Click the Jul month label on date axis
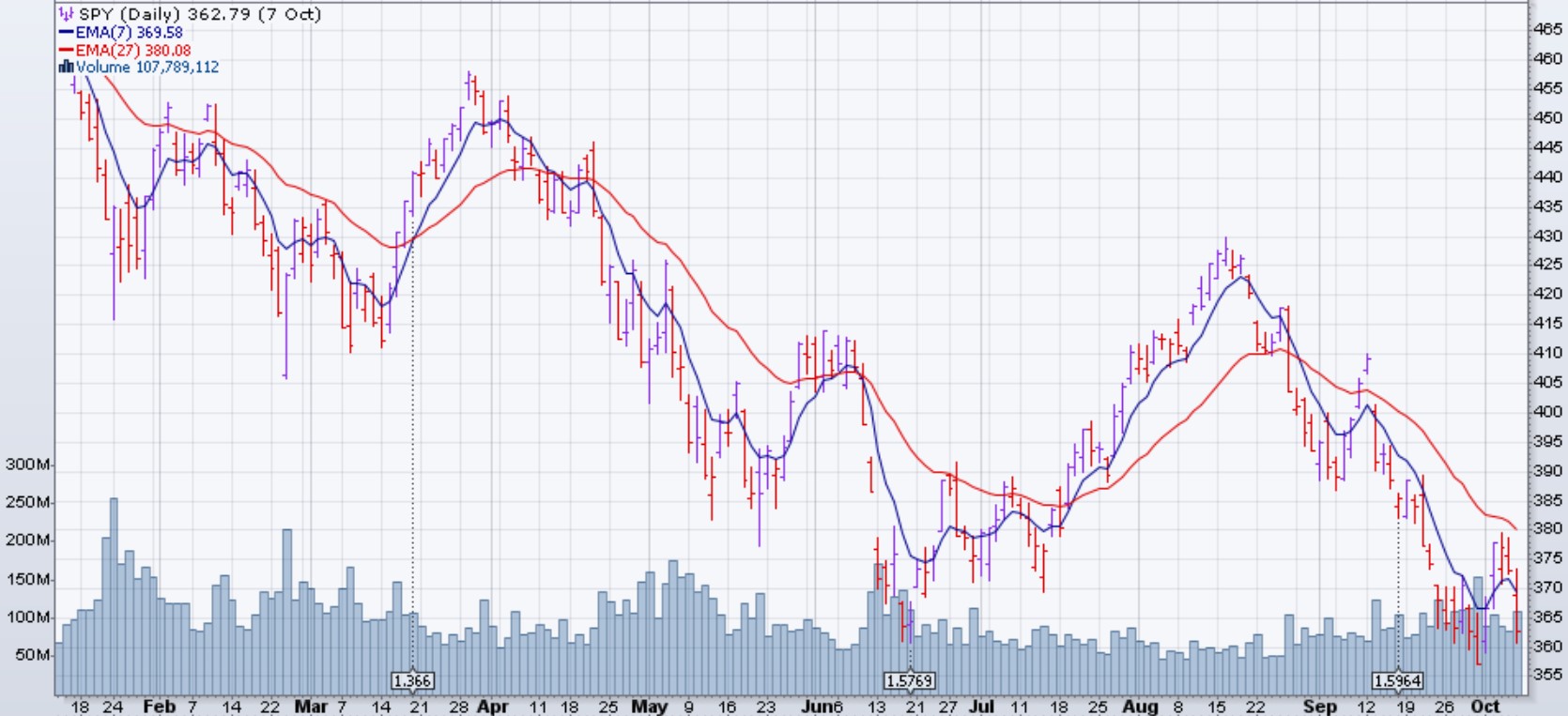This screenshot has width=1568, height=716. [980, 707]
